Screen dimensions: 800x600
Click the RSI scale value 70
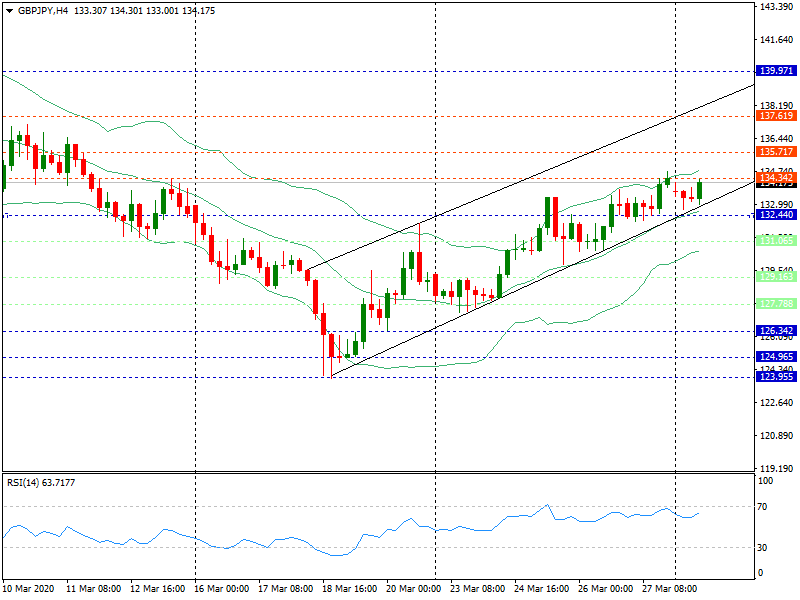762,507
